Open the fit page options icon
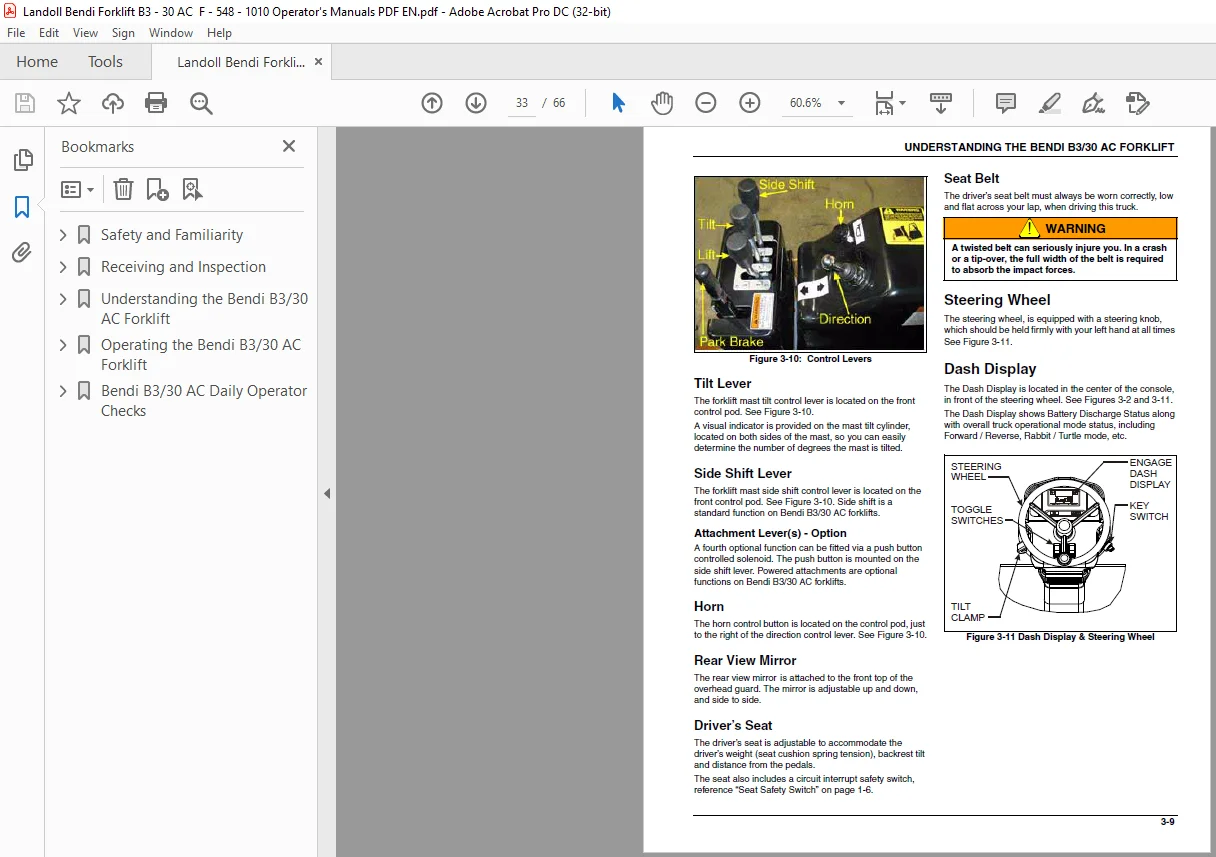The image size is (1216, 857). pos(890,103)
